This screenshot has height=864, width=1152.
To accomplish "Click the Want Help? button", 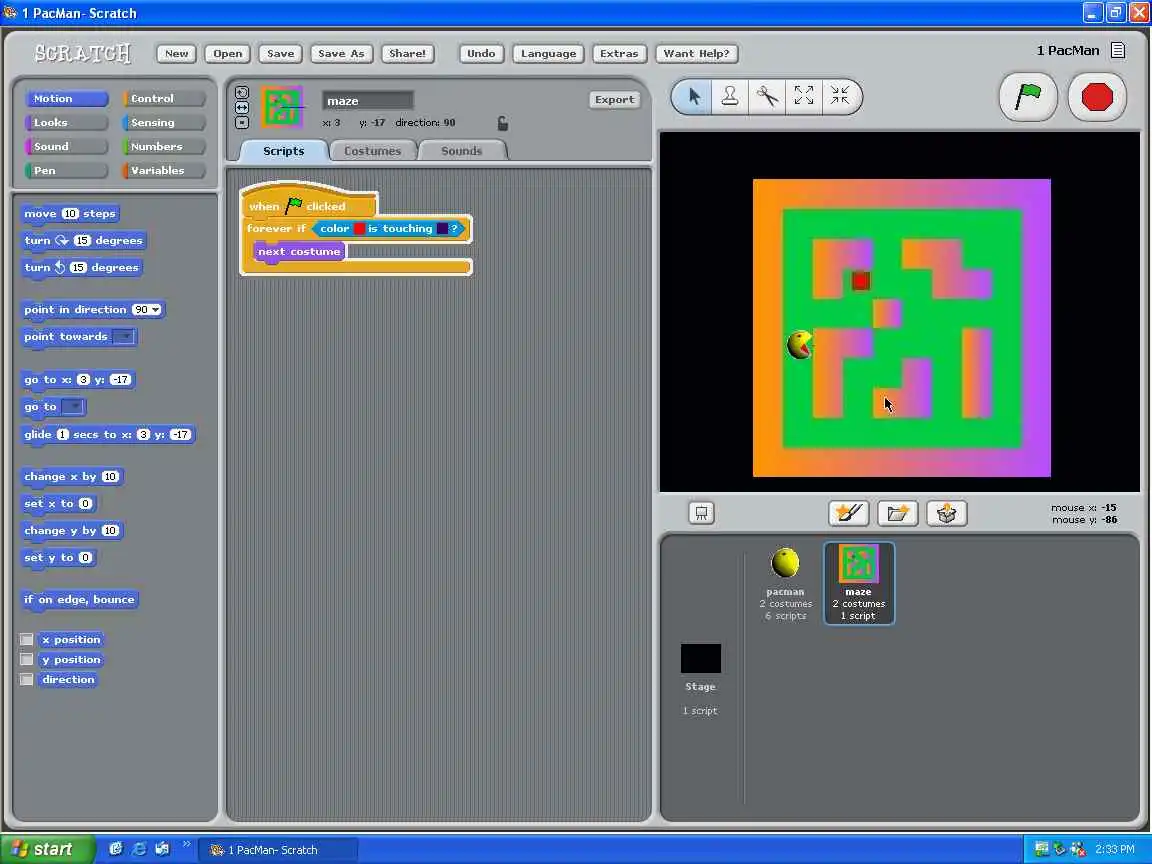I will coord(696,54).
